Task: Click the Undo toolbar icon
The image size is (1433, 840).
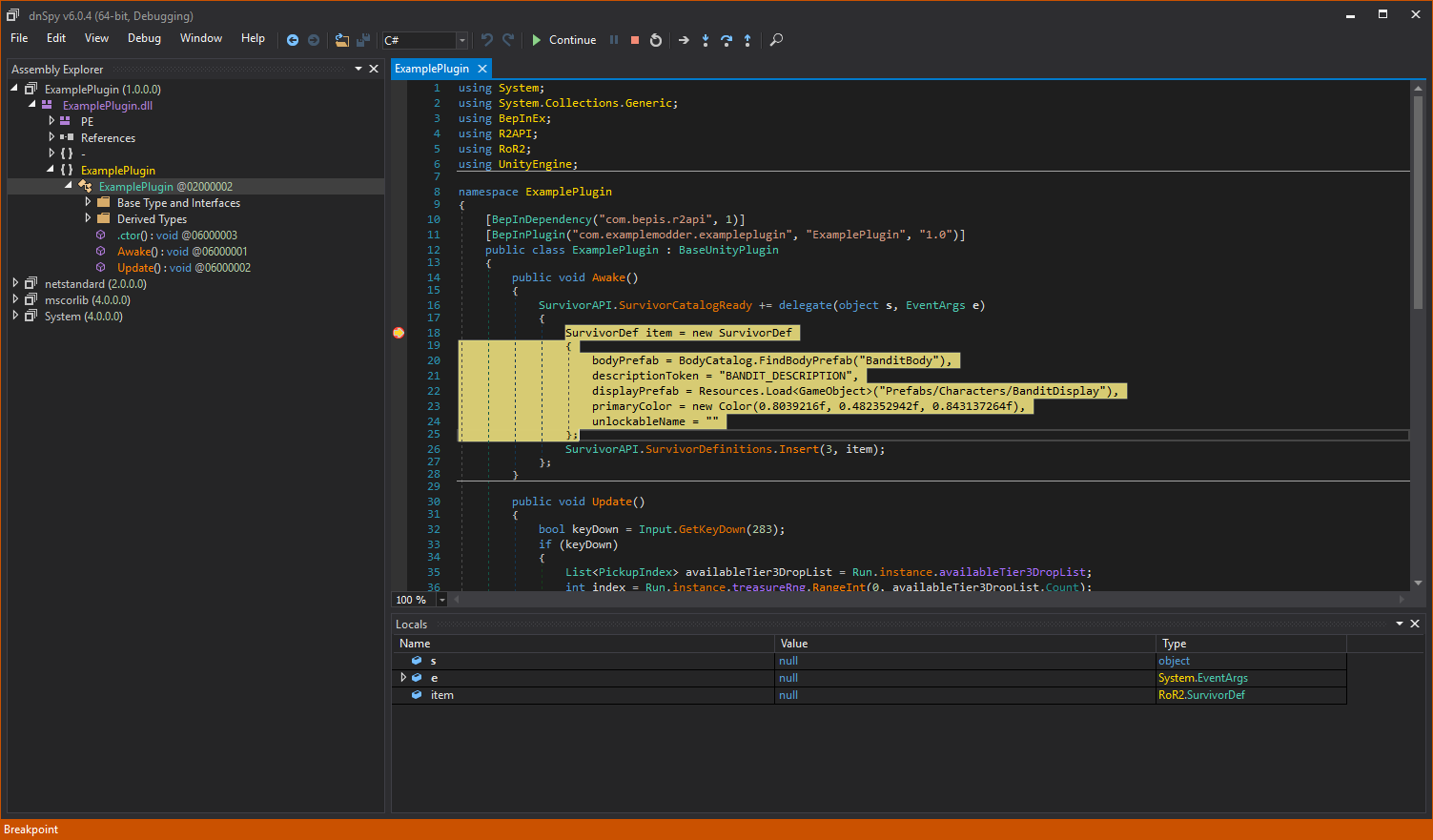Action: tap(487, 40)
